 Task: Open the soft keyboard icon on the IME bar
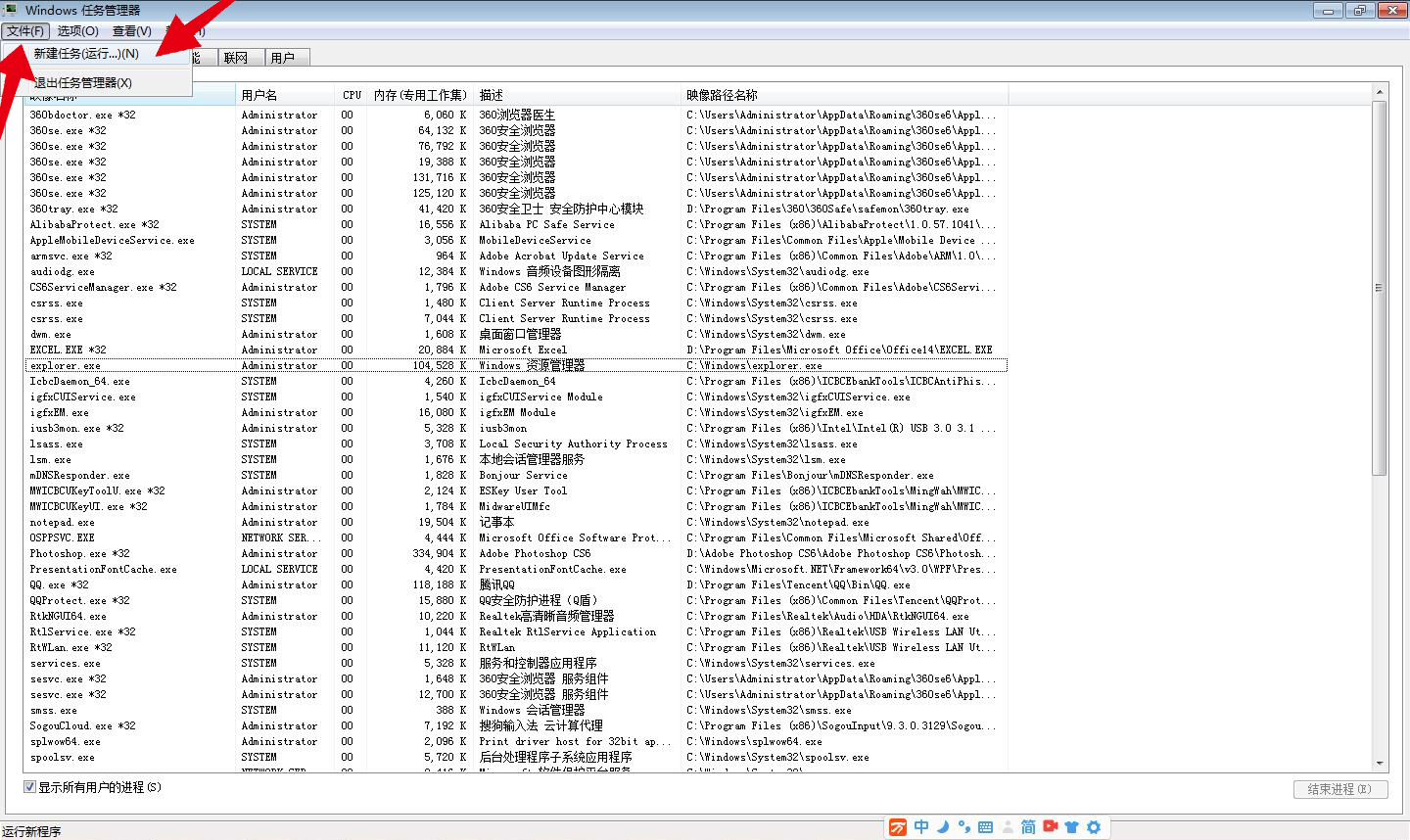coord(985,827)
